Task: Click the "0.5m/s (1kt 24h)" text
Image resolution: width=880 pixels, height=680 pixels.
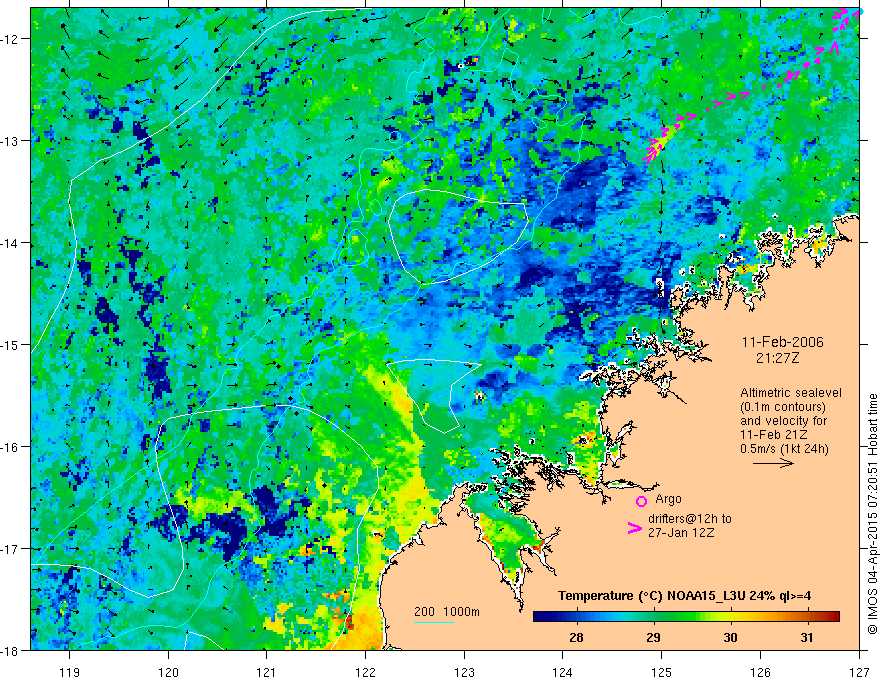Action: 785,449
